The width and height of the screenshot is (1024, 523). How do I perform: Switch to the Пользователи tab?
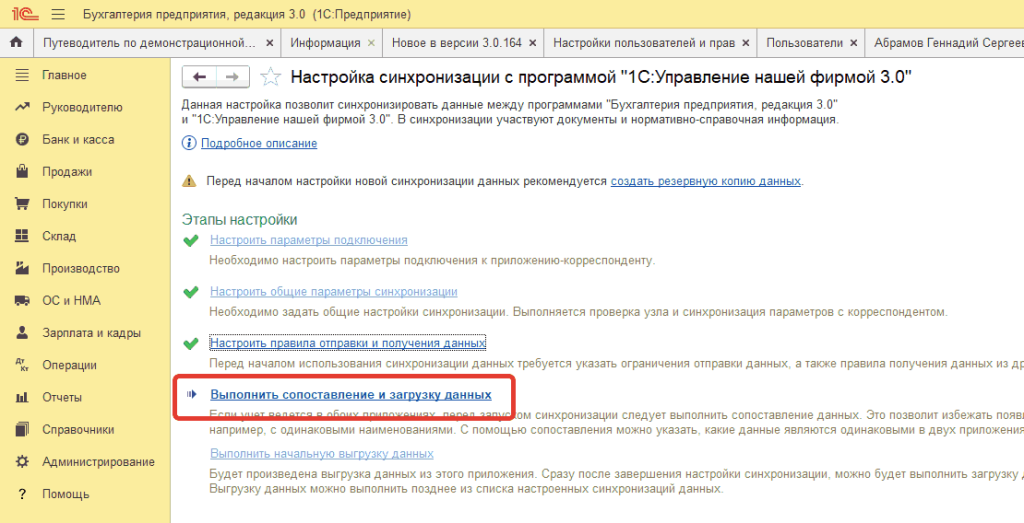tap(805, 43)
